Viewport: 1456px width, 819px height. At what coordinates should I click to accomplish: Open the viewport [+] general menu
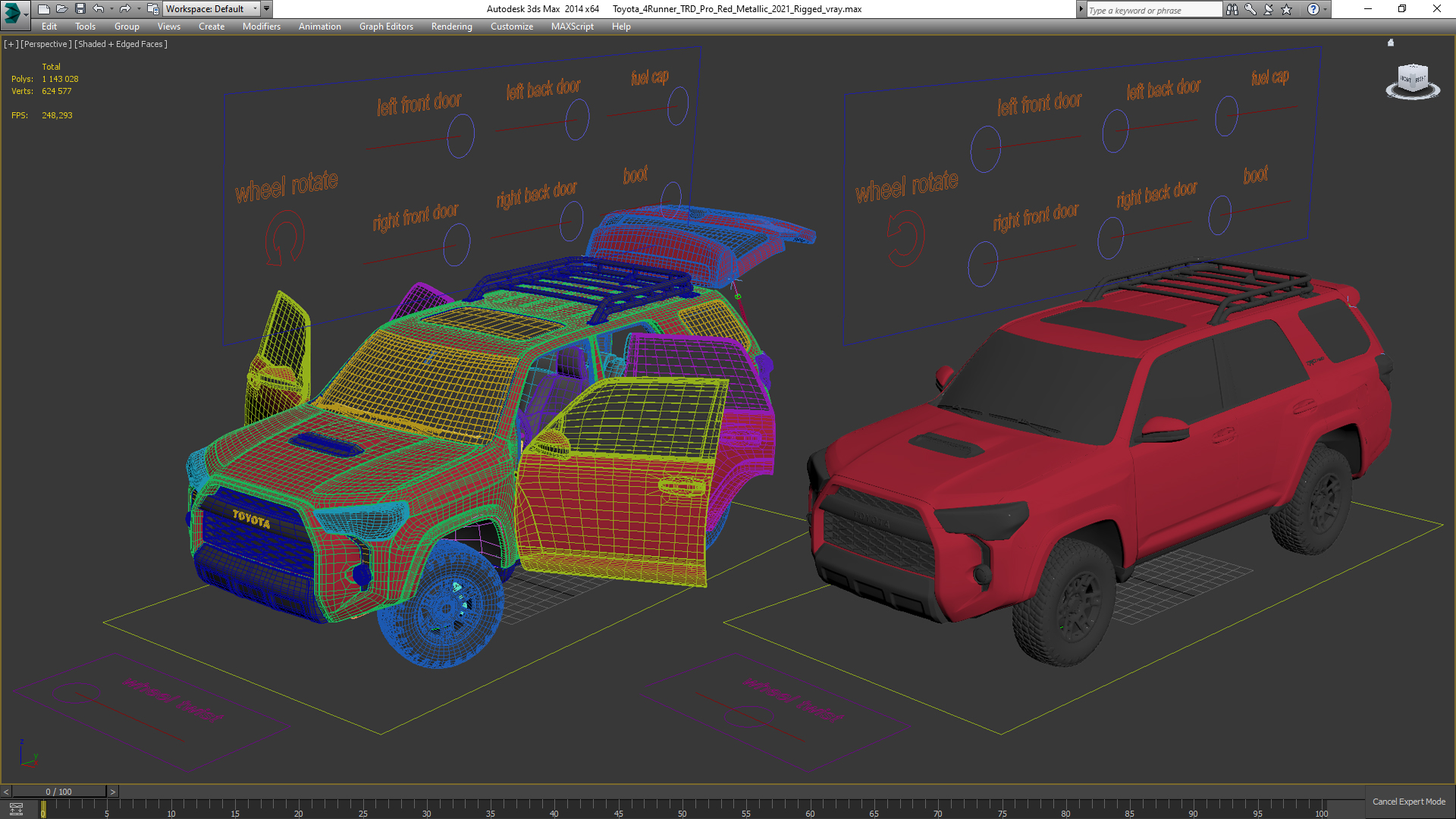point(11,44)
